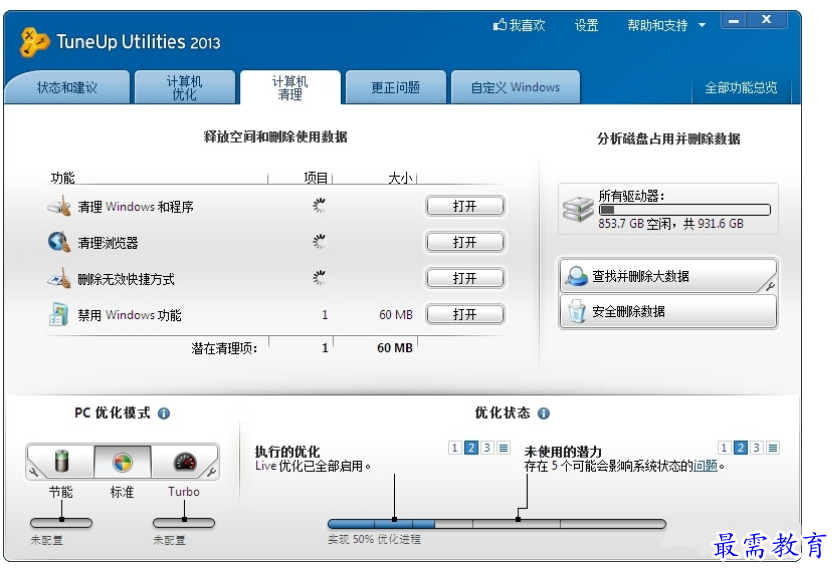The height and width of the screenshot is (577, 835).
Task: Select page 2 under 执行的优化
Action: point(471,448)
